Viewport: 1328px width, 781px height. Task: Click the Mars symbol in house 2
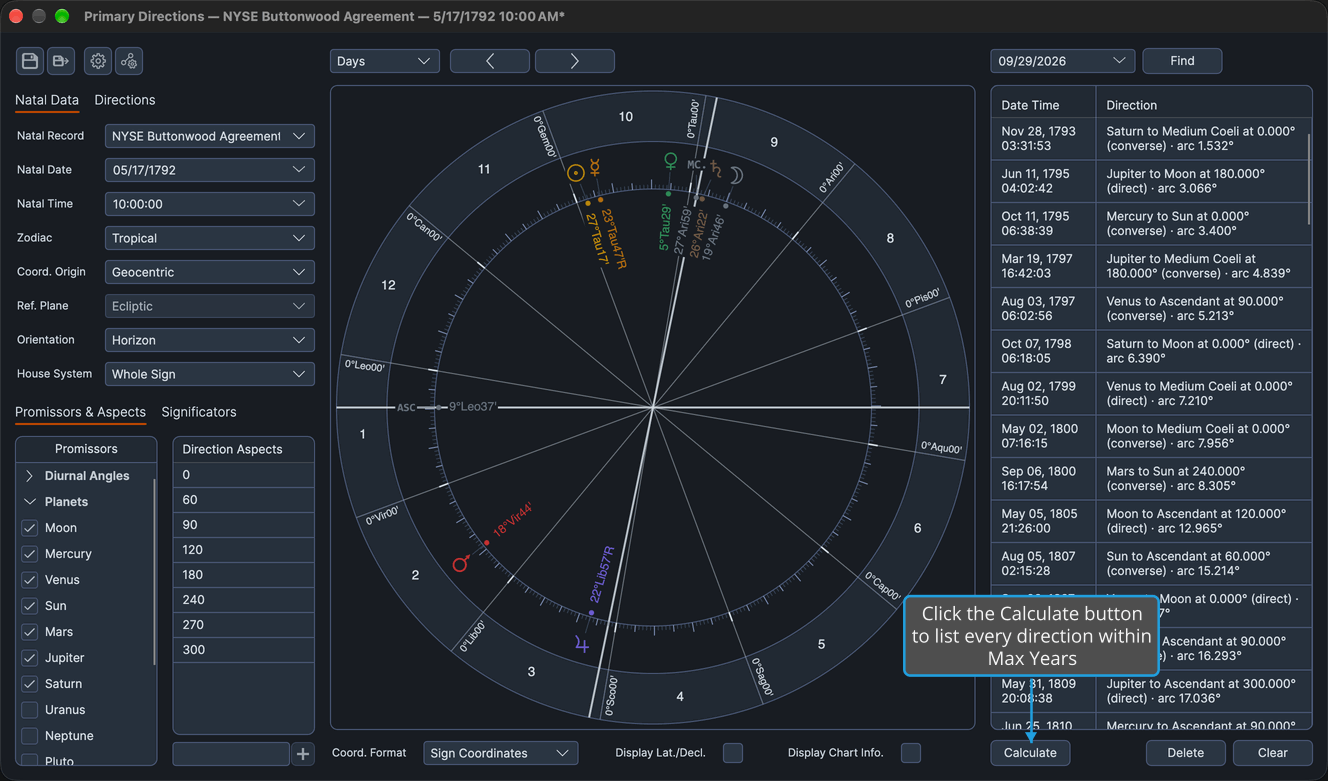(461, 563)
